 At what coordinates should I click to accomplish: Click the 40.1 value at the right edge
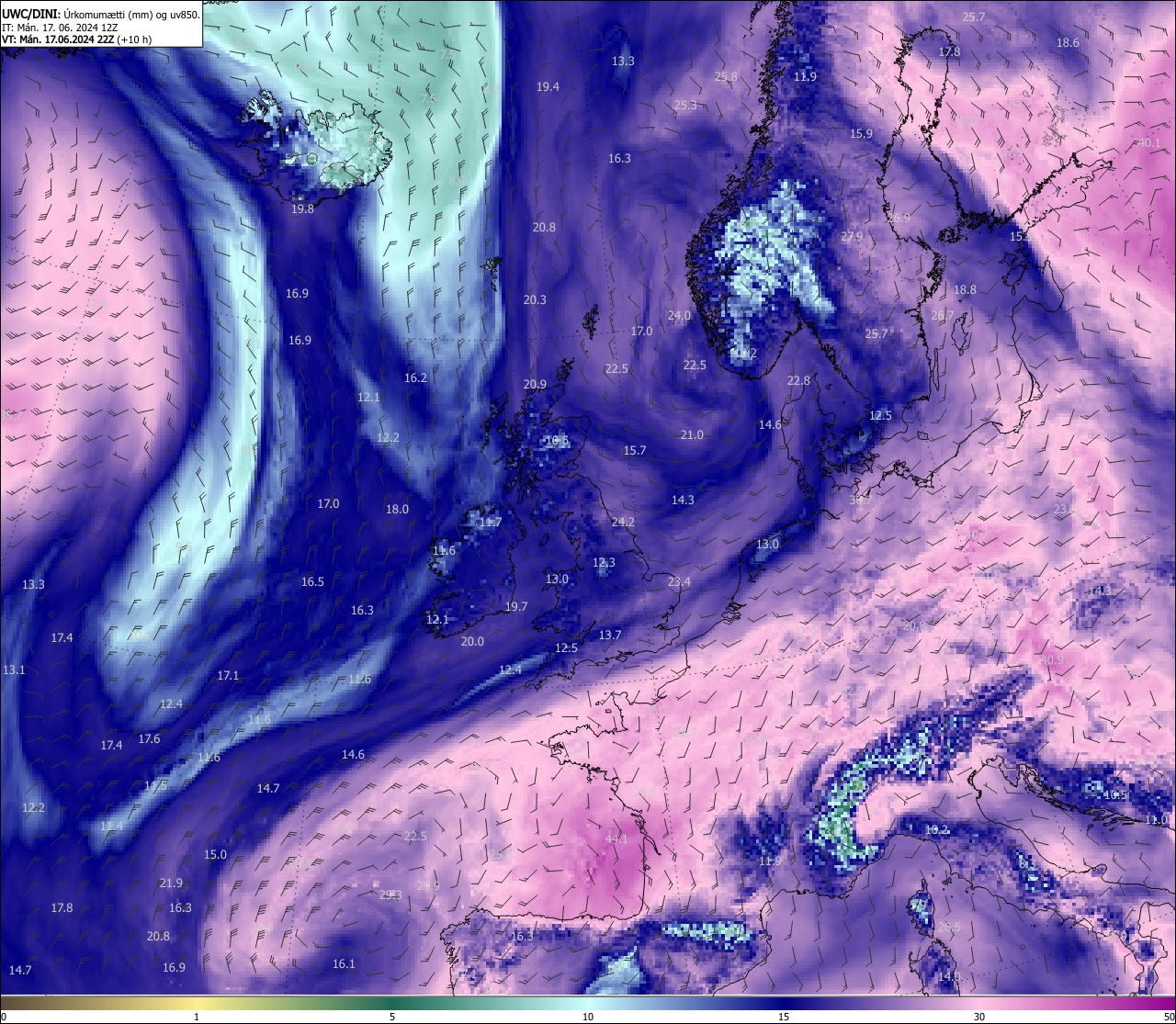[x=1149, y=142]
